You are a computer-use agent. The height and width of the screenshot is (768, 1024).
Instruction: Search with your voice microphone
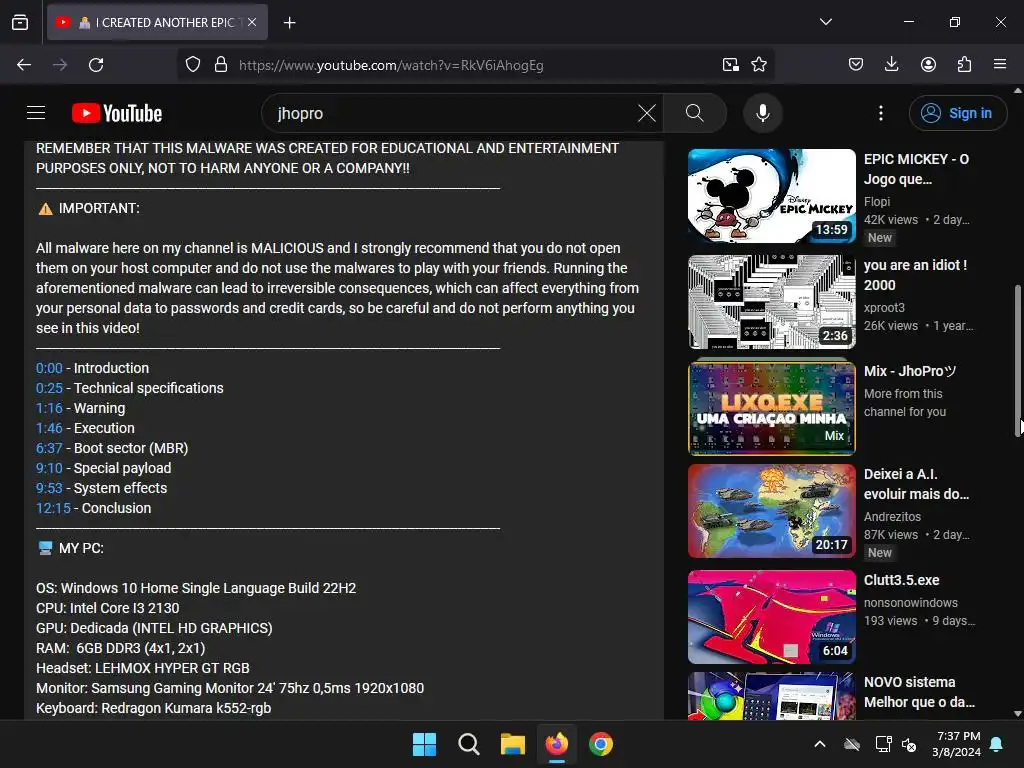[x=762, y=113]
